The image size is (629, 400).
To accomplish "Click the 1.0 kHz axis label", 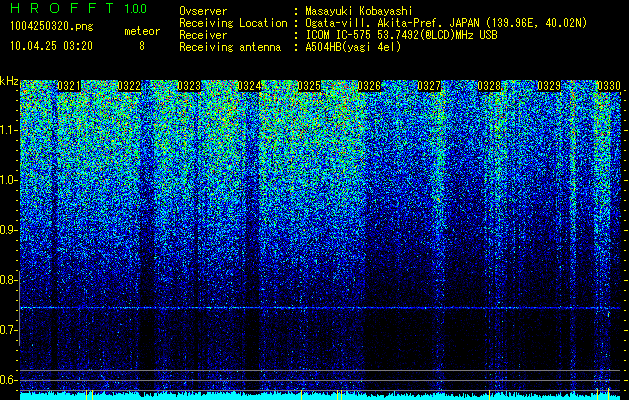I will [9, 181].
